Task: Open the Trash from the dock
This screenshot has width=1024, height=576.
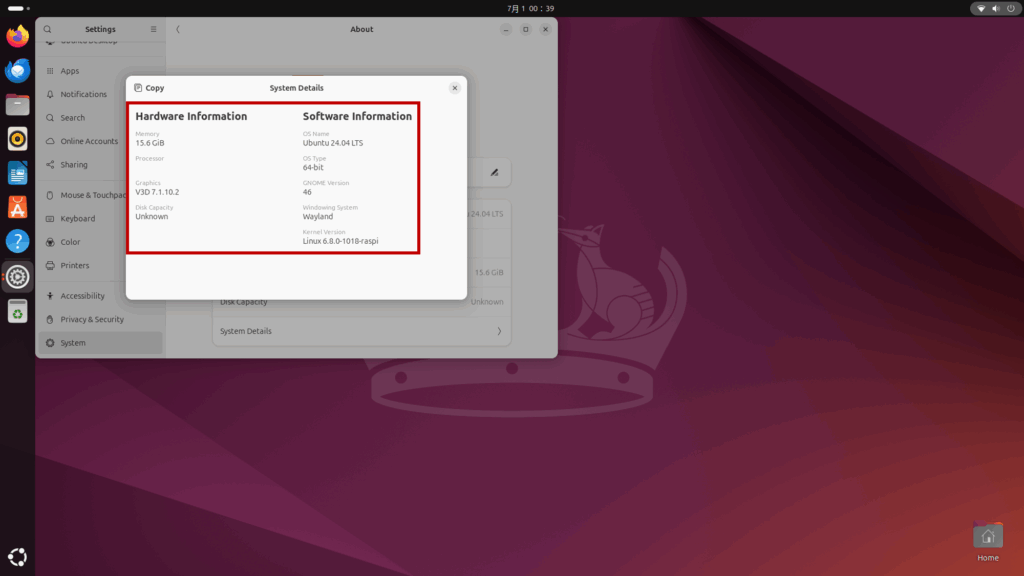Action: pyautogui.click(x=17, y=313)
